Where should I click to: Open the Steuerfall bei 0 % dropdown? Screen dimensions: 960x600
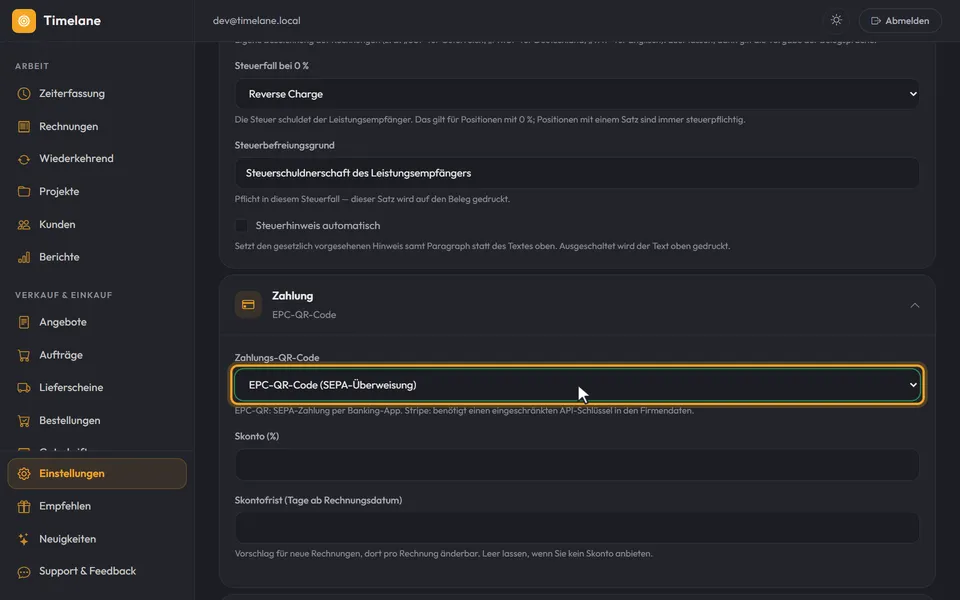[x=577, y=94]
